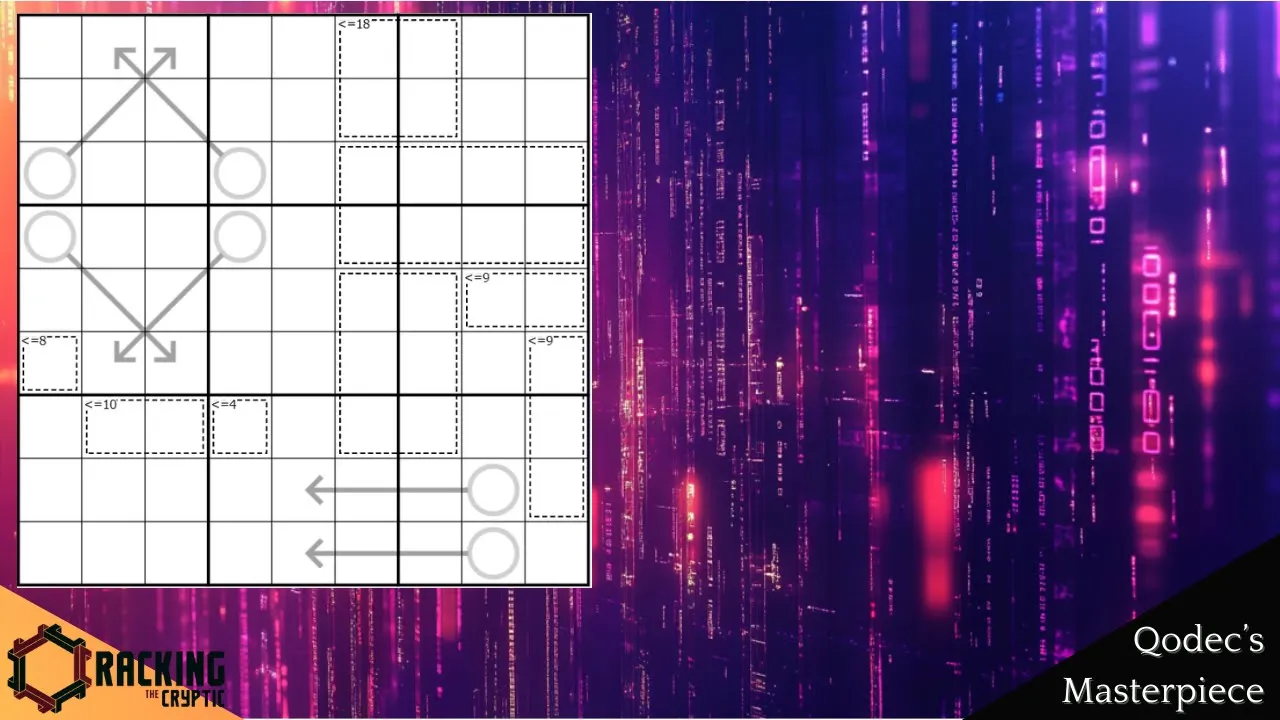Screen dimensions: 1280x720
Task: Click the leftmost-column circle with the down-right arrow
Action: [x=50, y=237]
